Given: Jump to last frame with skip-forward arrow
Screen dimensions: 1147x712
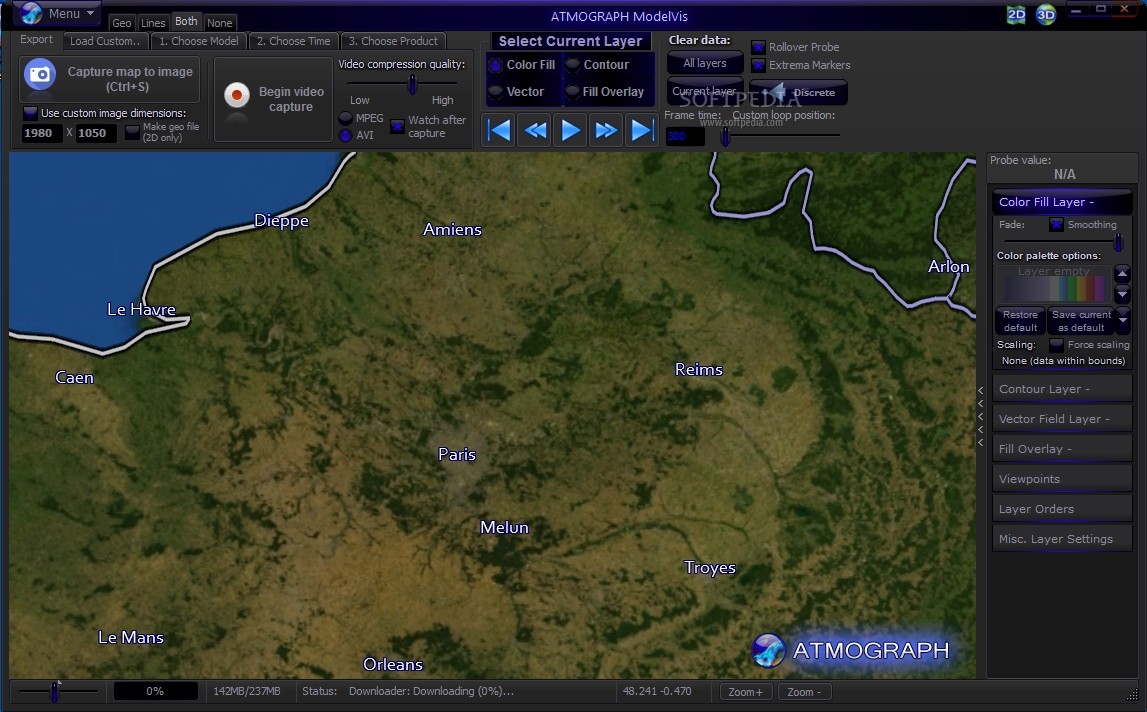Looking at the screenshot, I should click(642, 131).
